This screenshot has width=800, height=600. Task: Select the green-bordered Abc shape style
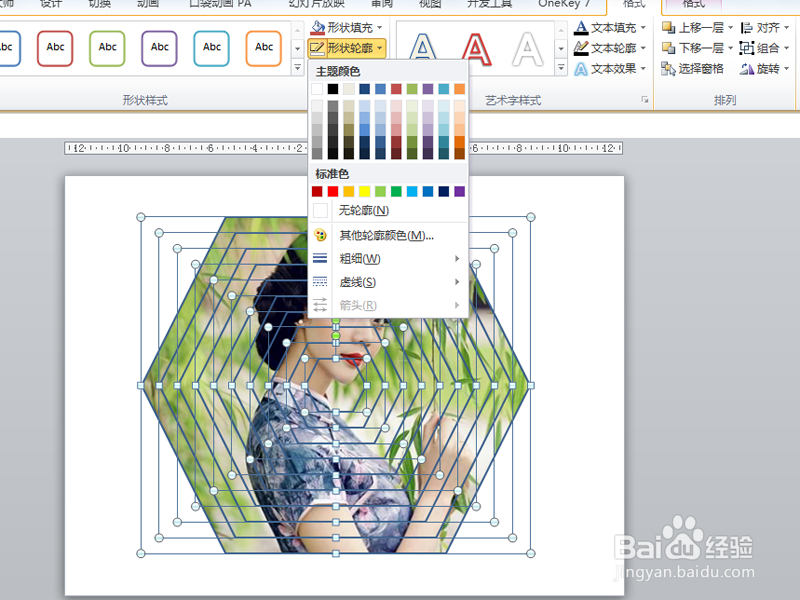pyautogui.click(x=107, y=48)
